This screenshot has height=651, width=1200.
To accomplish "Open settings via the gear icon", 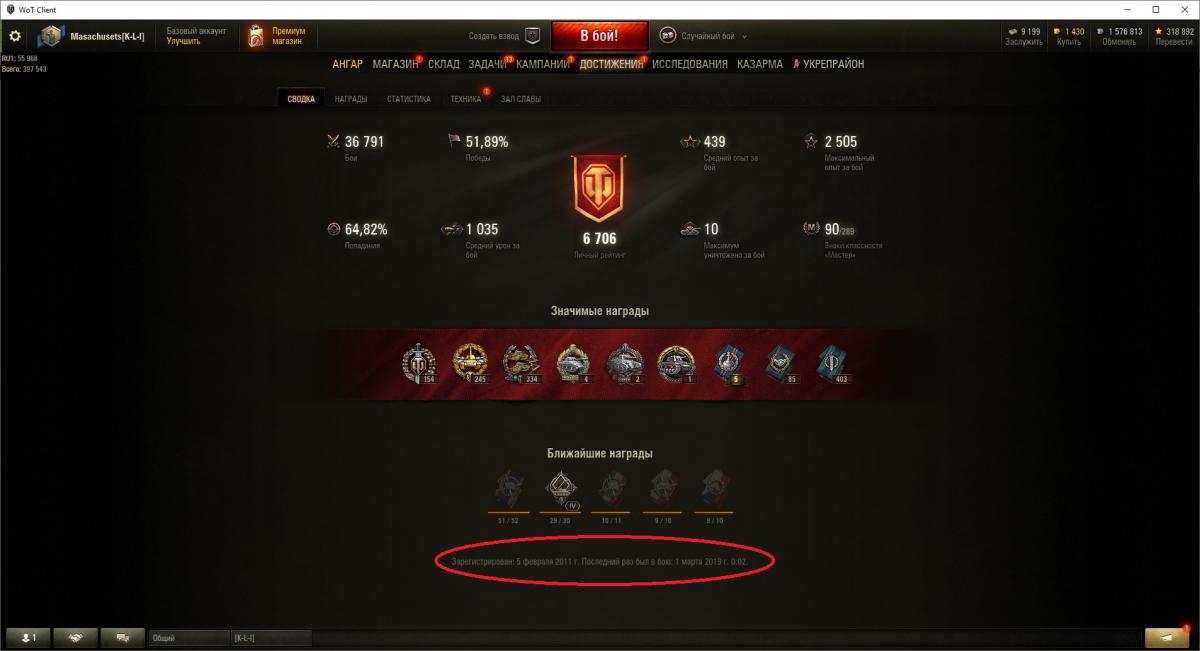I will click(x=15, y=36).
